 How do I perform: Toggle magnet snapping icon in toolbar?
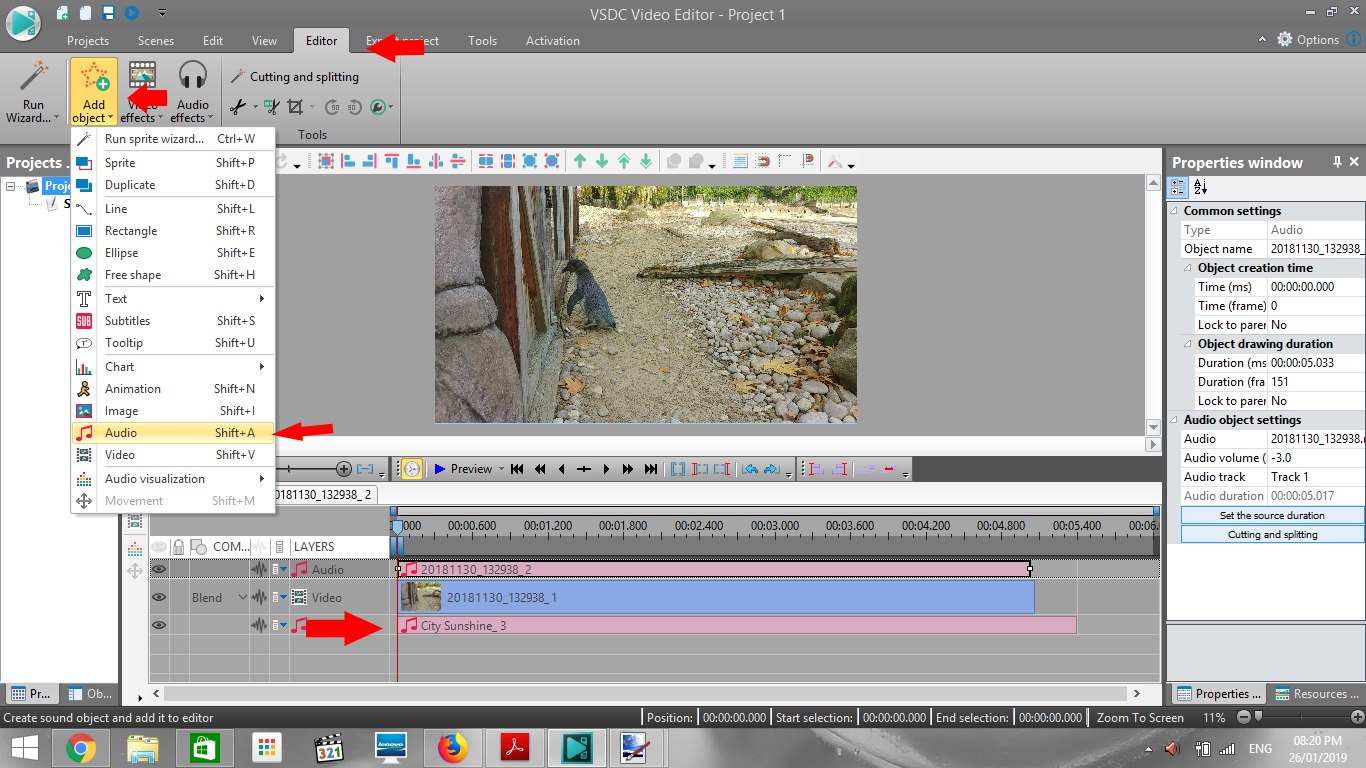763,161
